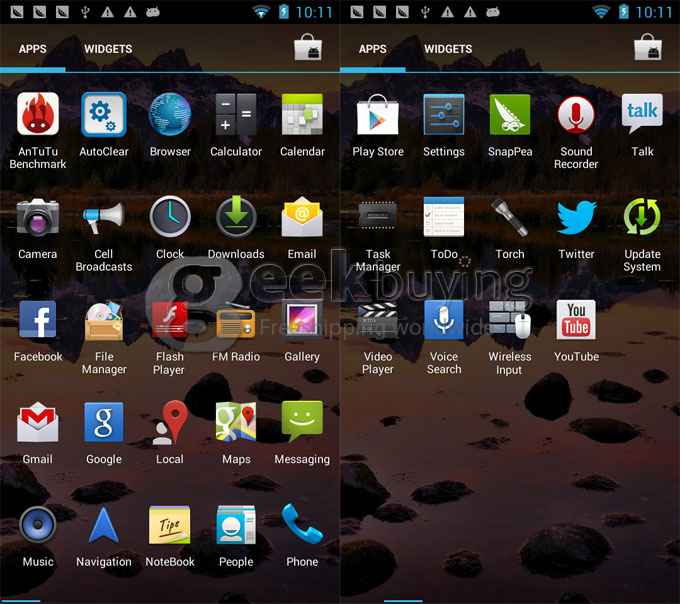The width and height of the screenshot is (680, 604).
Task: Open the Calendar app
Action: [x=302, y=114]
